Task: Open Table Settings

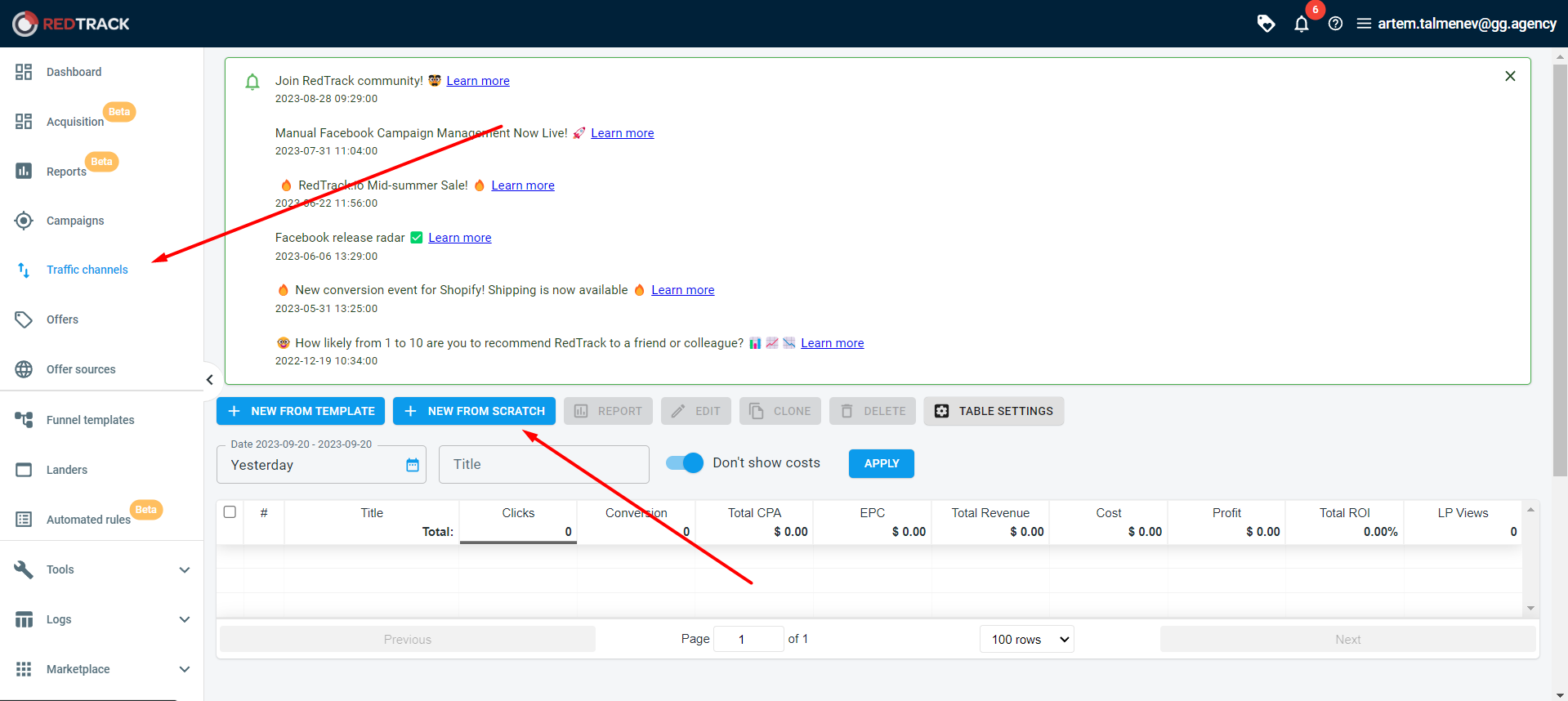Action: (994, 411)
